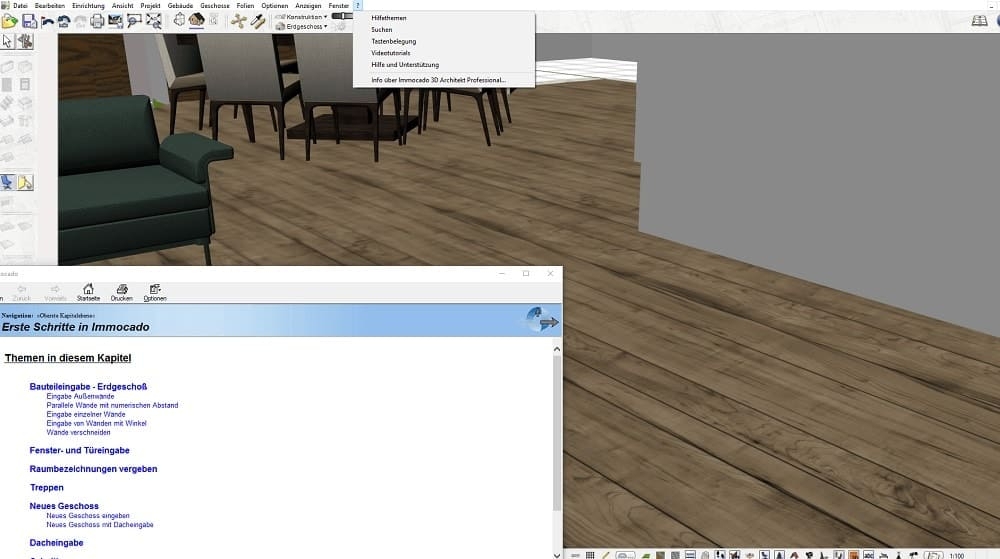Open the Treppen help link
Screen dimensions: 1000x559
47,487
